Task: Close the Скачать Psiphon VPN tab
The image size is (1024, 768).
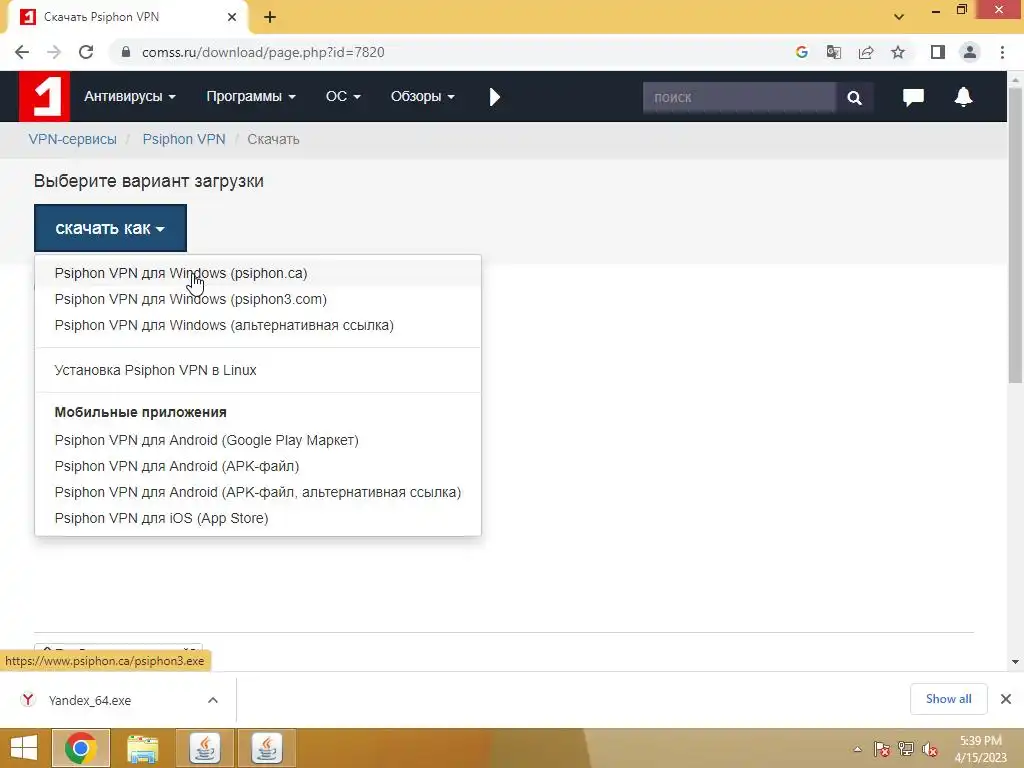Action: (x=232, y=17)
